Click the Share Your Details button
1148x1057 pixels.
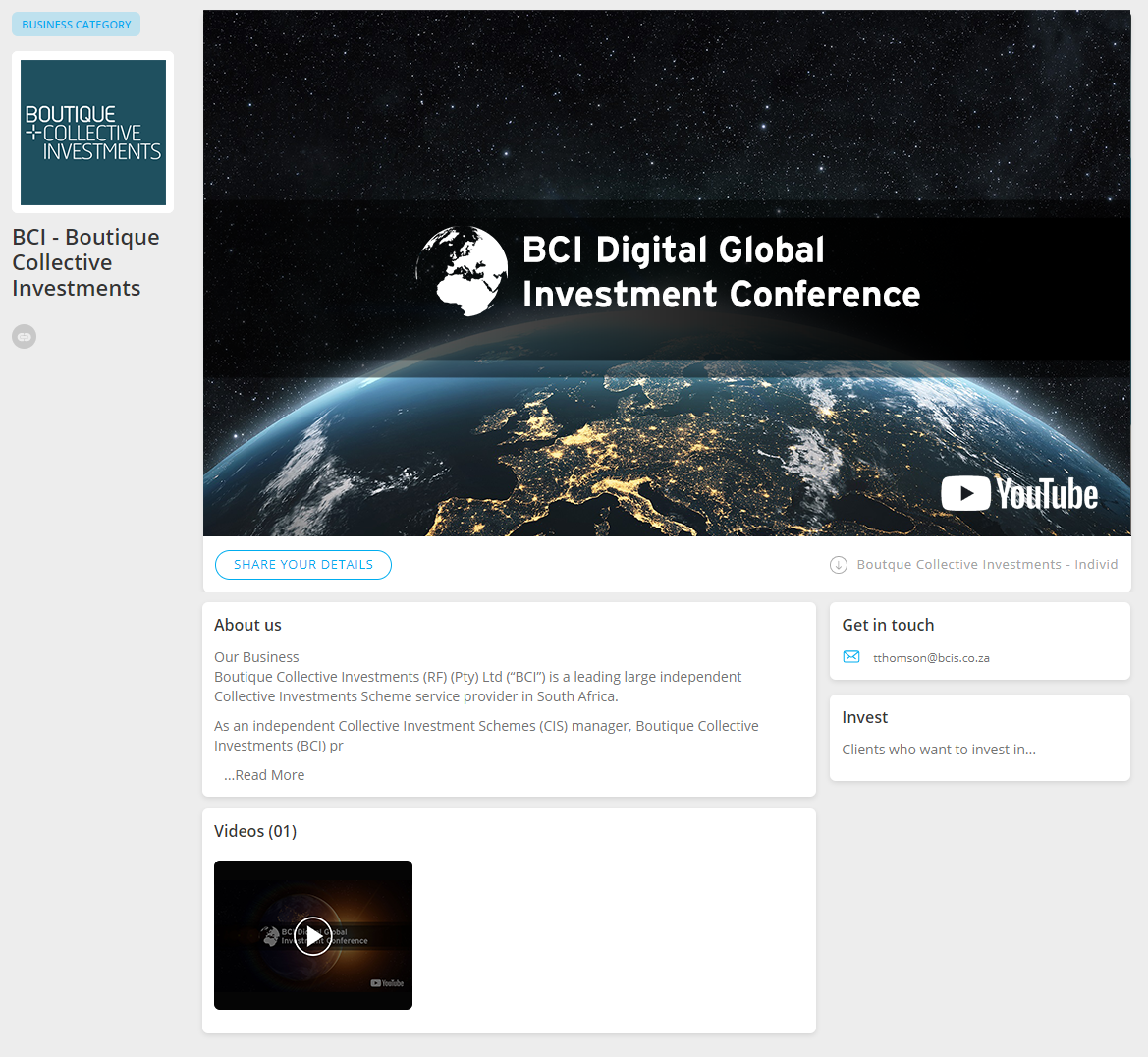(x=303, y=565)
